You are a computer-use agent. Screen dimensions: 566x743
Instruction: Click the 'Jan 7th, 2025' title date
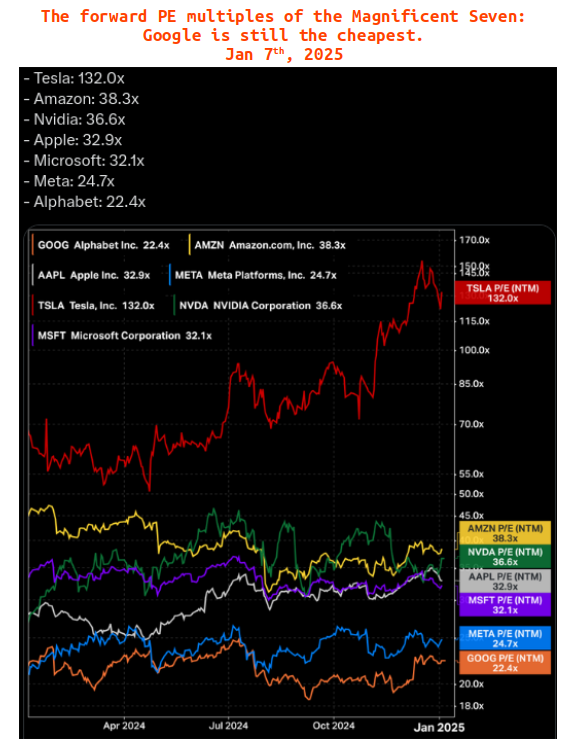coord(284,54)
